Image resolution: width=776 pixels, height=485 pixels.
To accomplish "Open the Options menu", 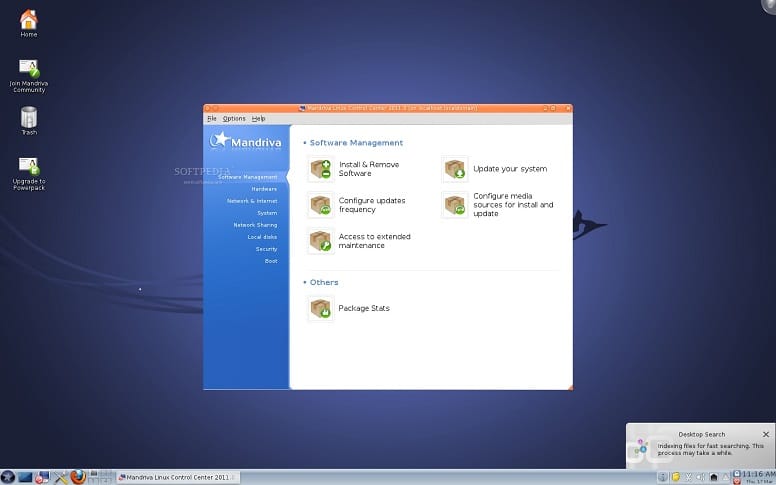I will coord(234,119).
